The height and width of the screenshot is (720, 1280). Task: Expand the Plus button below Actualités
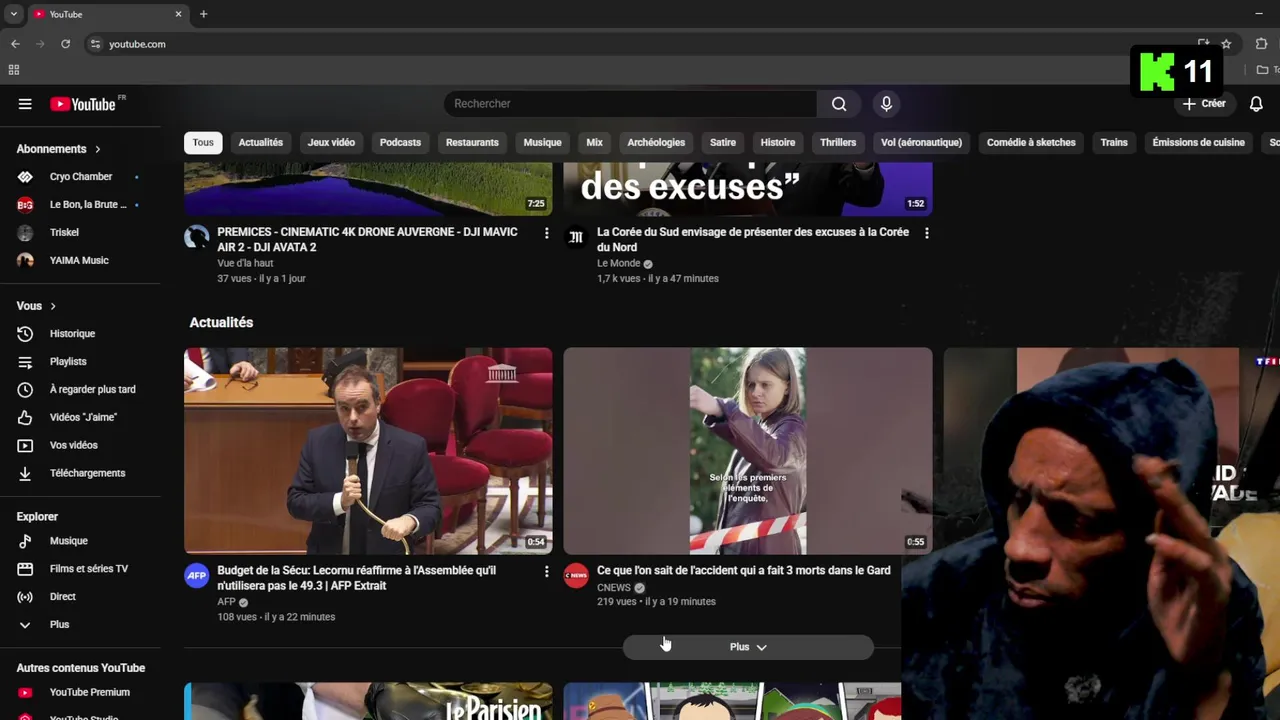click(x=748, y=647)
